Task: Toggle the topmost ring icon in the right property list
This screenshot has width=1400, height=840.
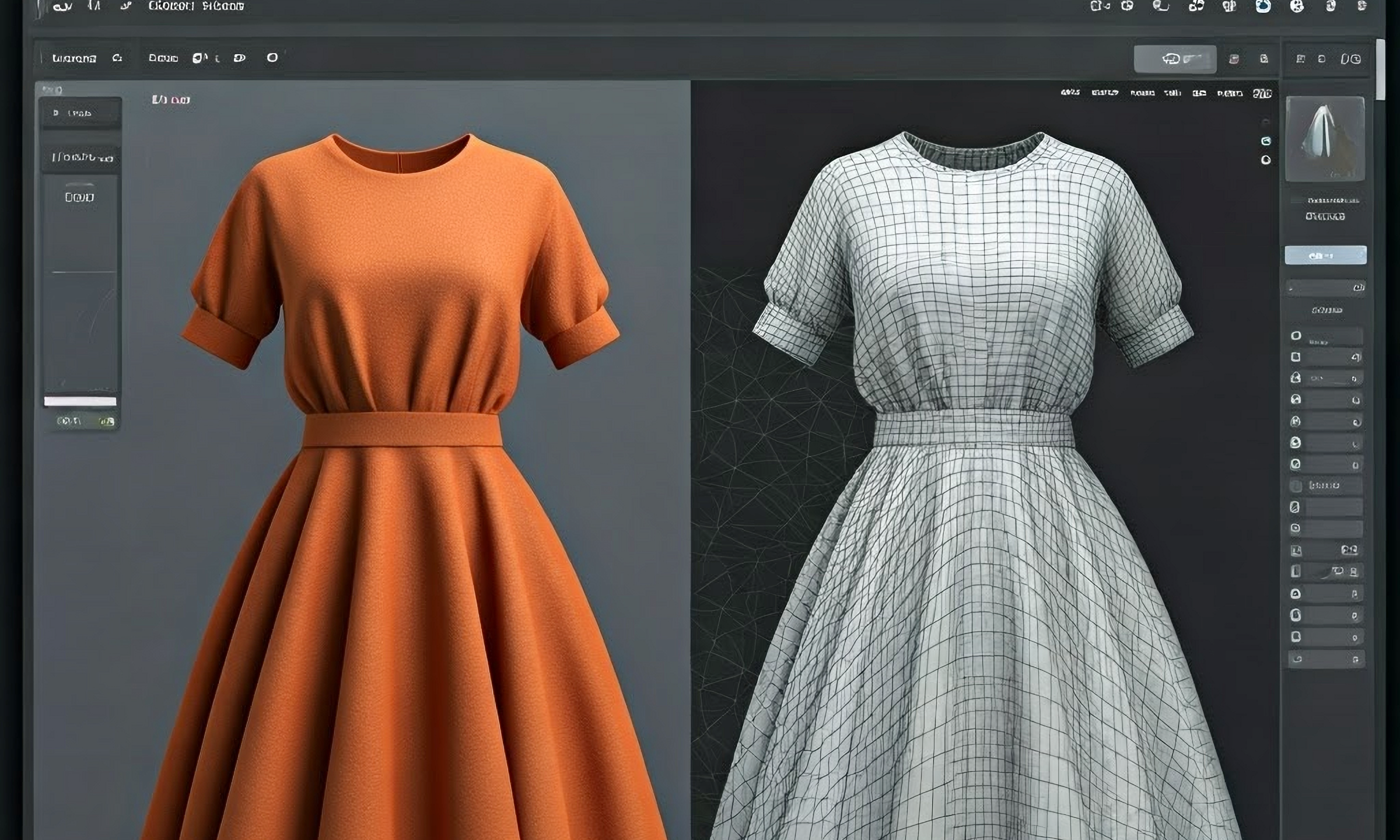Action: [1296, 335]
